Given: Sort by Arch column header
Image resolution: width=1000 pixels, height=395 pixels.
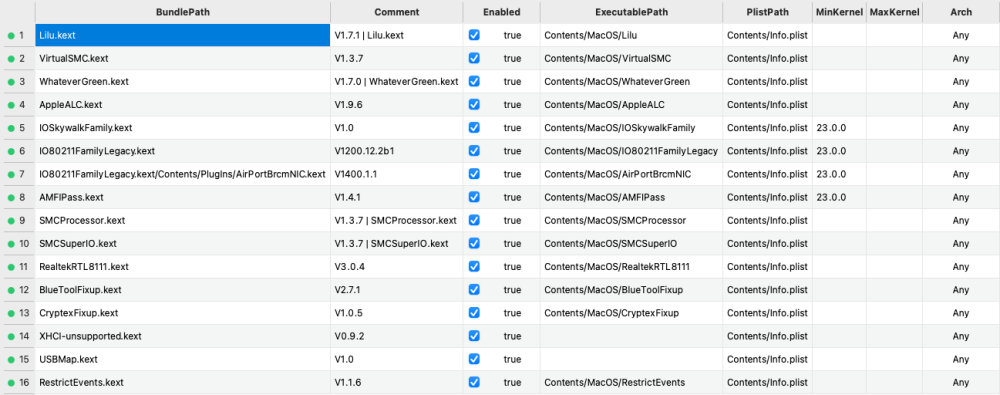Looking at the screenshot, I should 961,12.
